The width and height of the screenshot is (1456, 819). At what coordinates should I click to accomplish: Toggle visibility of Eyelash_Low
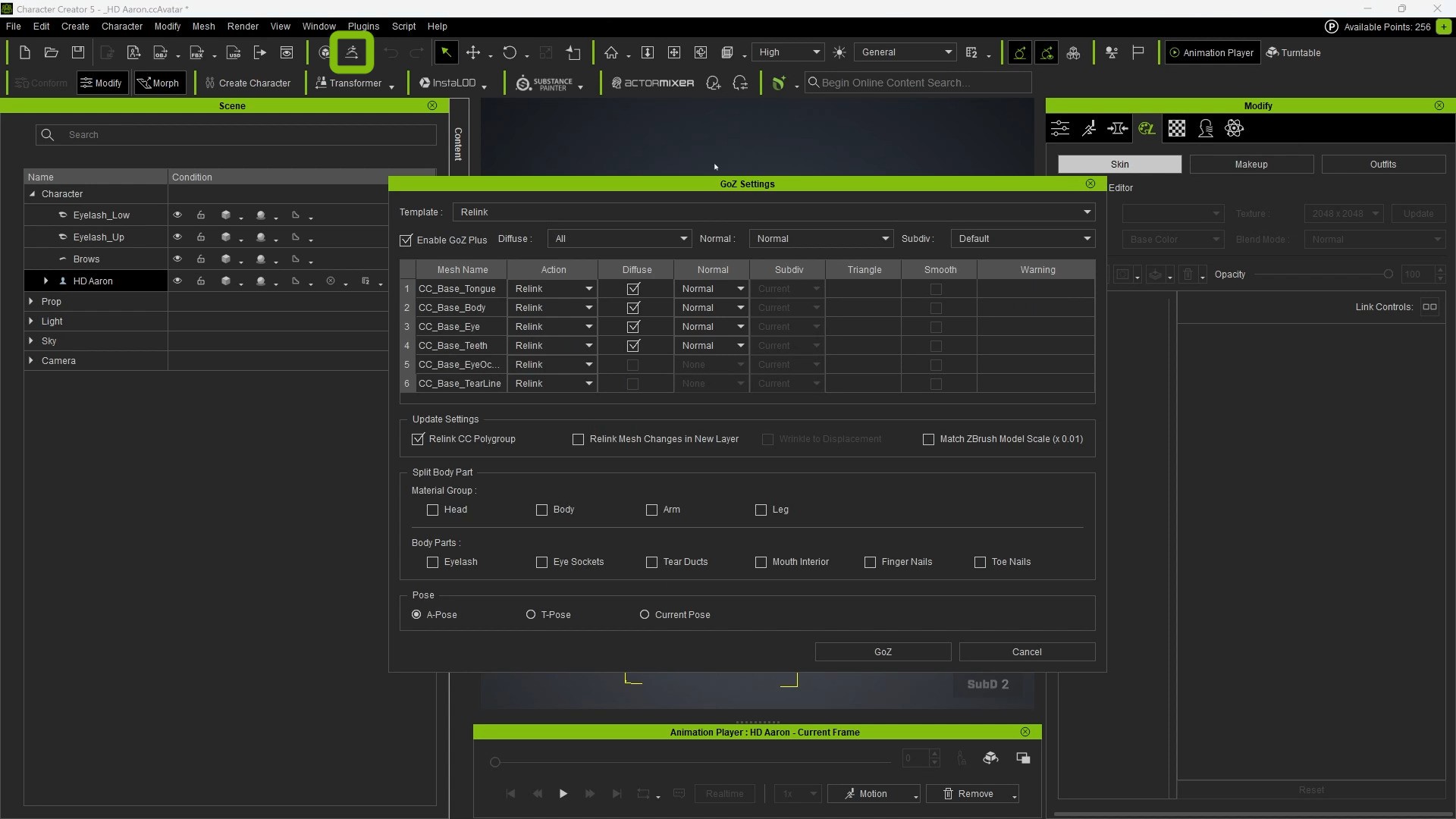point(177,215)
